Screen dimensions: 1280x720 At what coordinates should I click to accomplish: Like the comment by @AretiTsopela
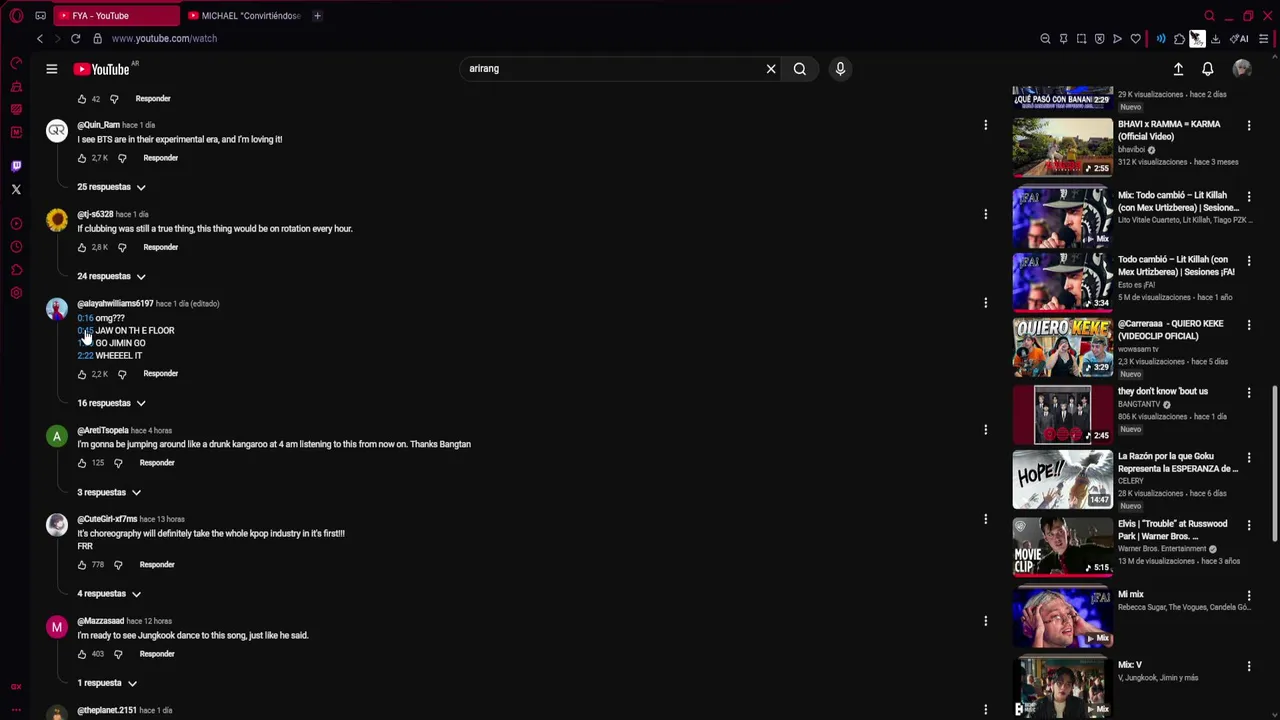82,463
